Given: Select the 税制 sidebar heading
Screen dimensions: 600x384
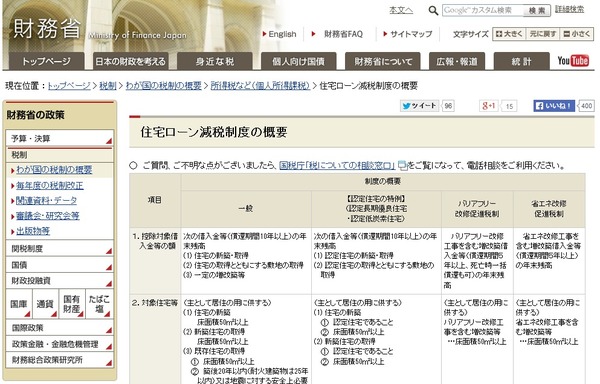Looking at the screenshot, I should click(60, 155).
